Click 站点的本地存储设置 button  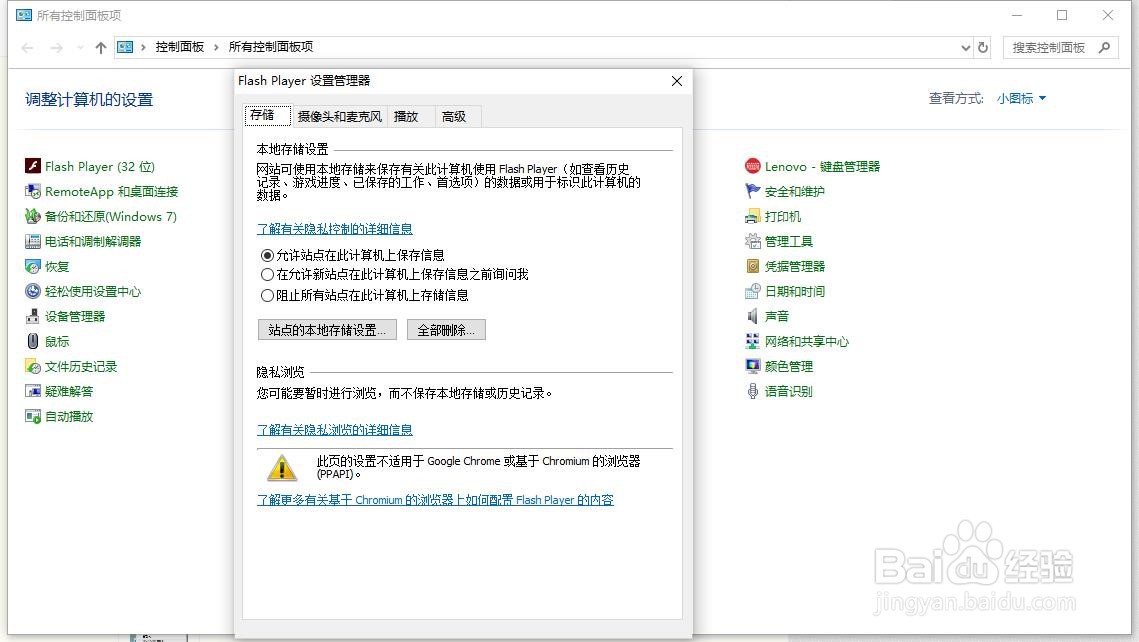328,330
